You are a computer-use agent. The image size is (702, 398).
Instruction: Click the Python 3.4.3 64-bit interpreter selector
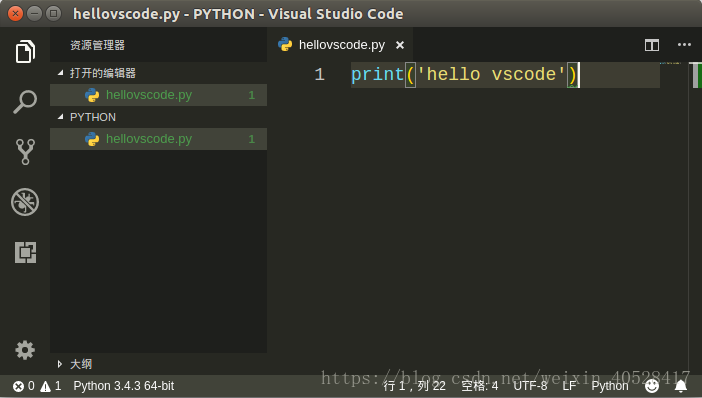pyautogui.click(x=124, y=386)
